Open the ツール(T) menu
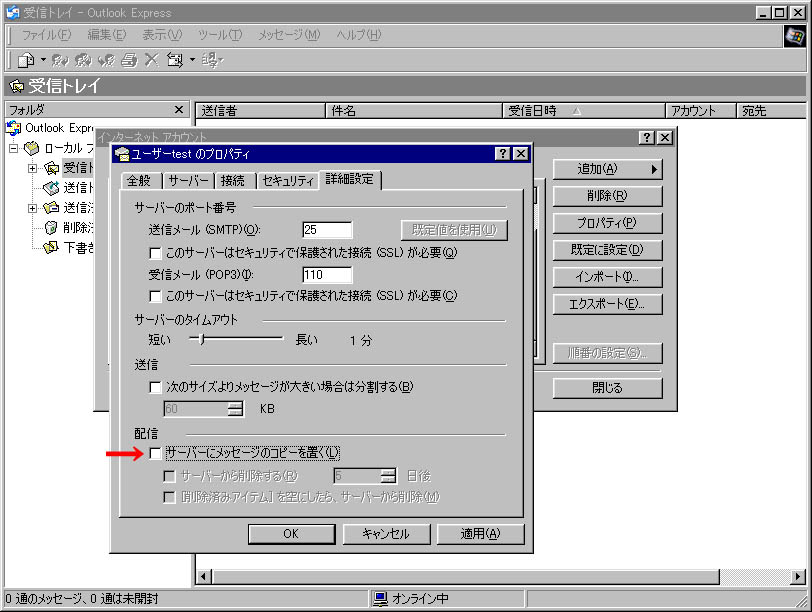 pyautogui.click(x=220, y=35)
